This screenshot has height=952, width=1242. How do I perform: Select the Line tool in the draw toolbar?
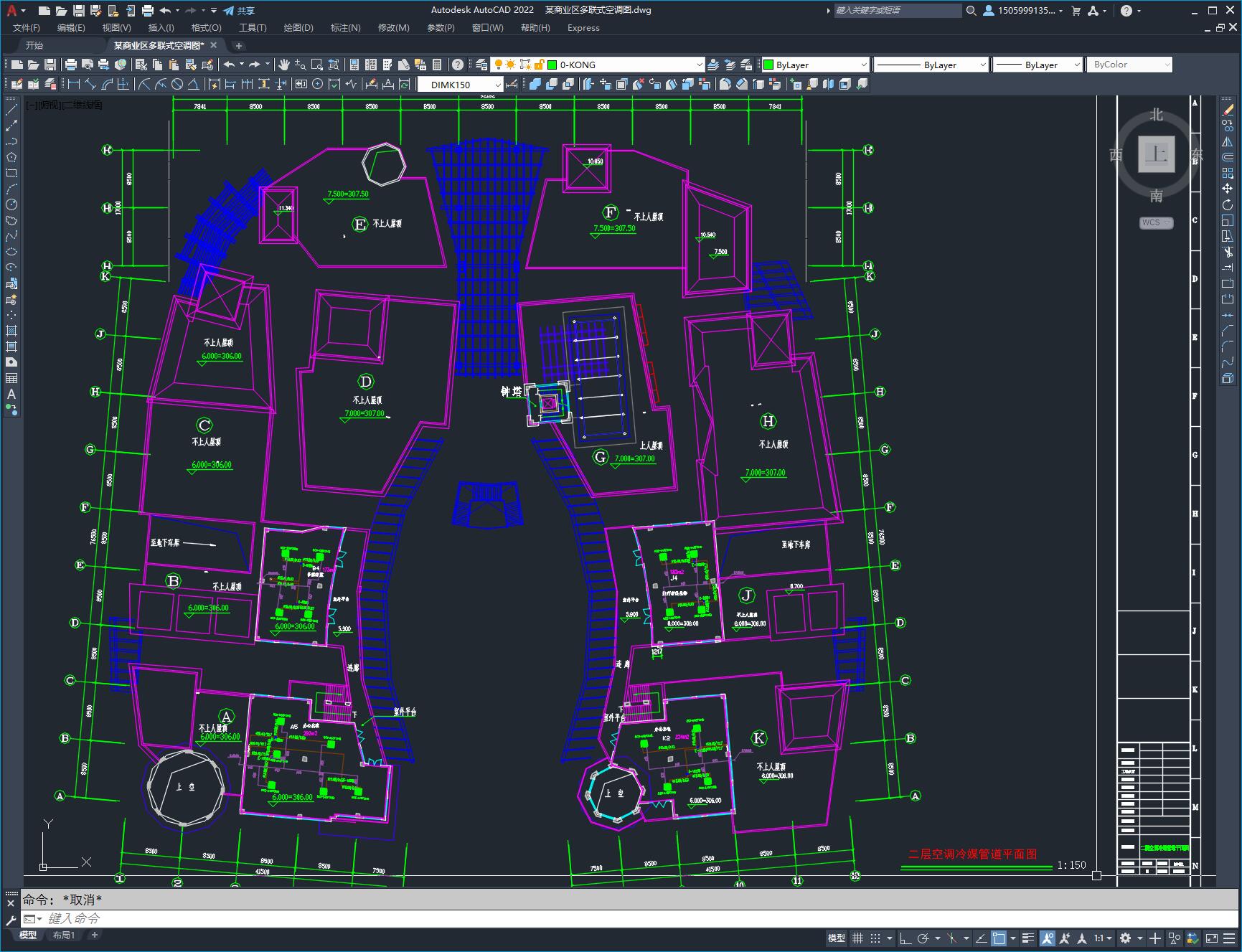[x=11, y=110]
